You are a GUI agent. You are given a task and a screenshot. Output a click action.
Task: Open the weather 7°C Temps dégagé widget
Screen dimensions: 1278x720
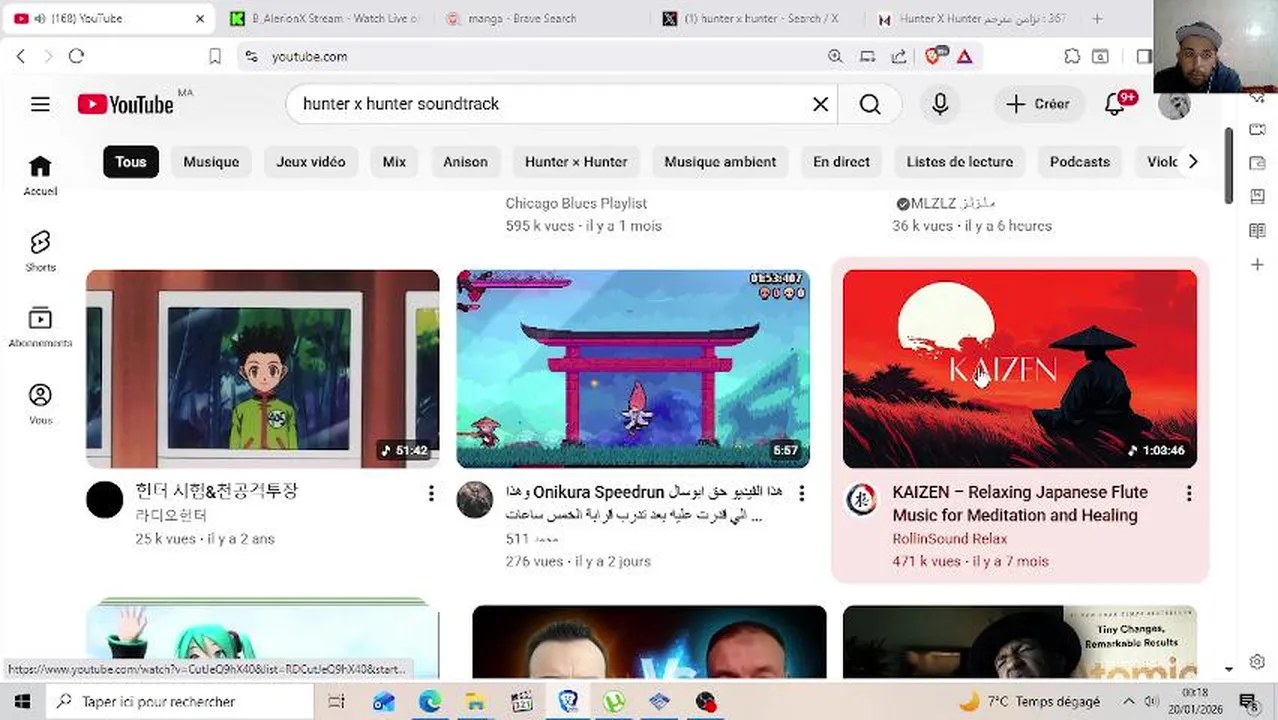1029,701
